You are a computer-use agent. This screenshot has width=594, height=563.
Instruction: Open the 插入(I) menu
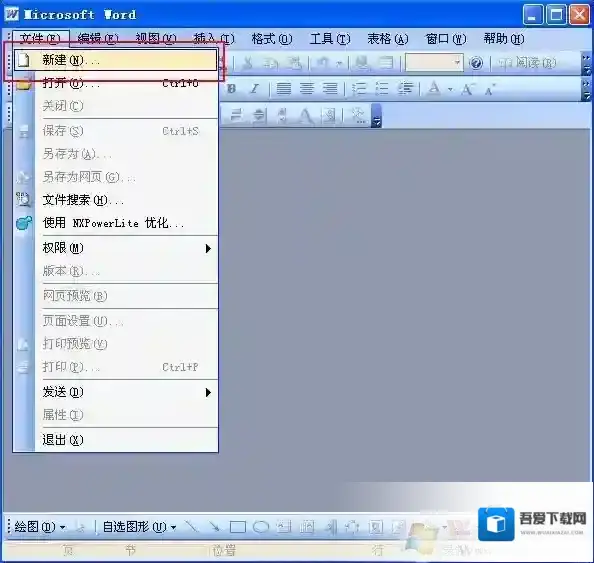(x=214, y=38)
